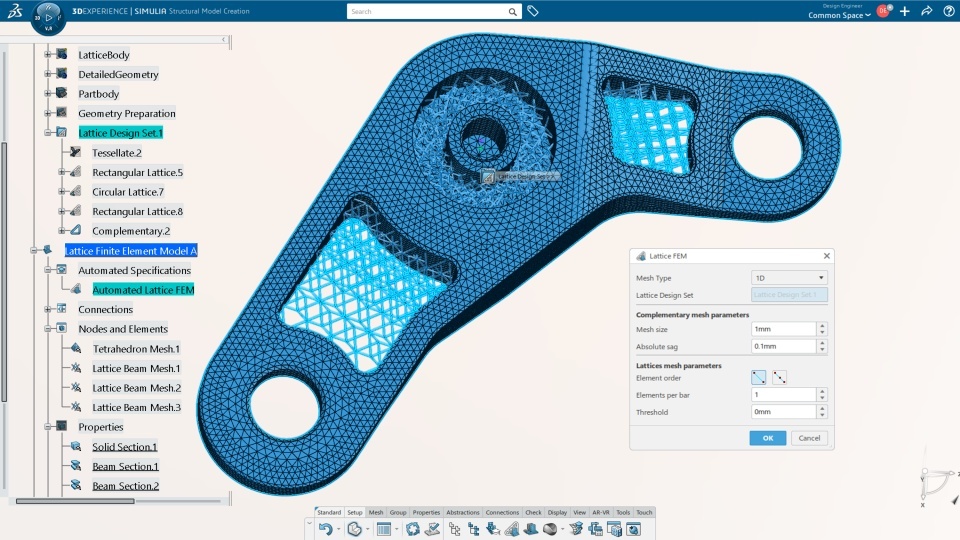The height and width of the screenshot is (540, 960).
Task: Collapse the Lattice Design Set.1 node
Action: [48, 132]
